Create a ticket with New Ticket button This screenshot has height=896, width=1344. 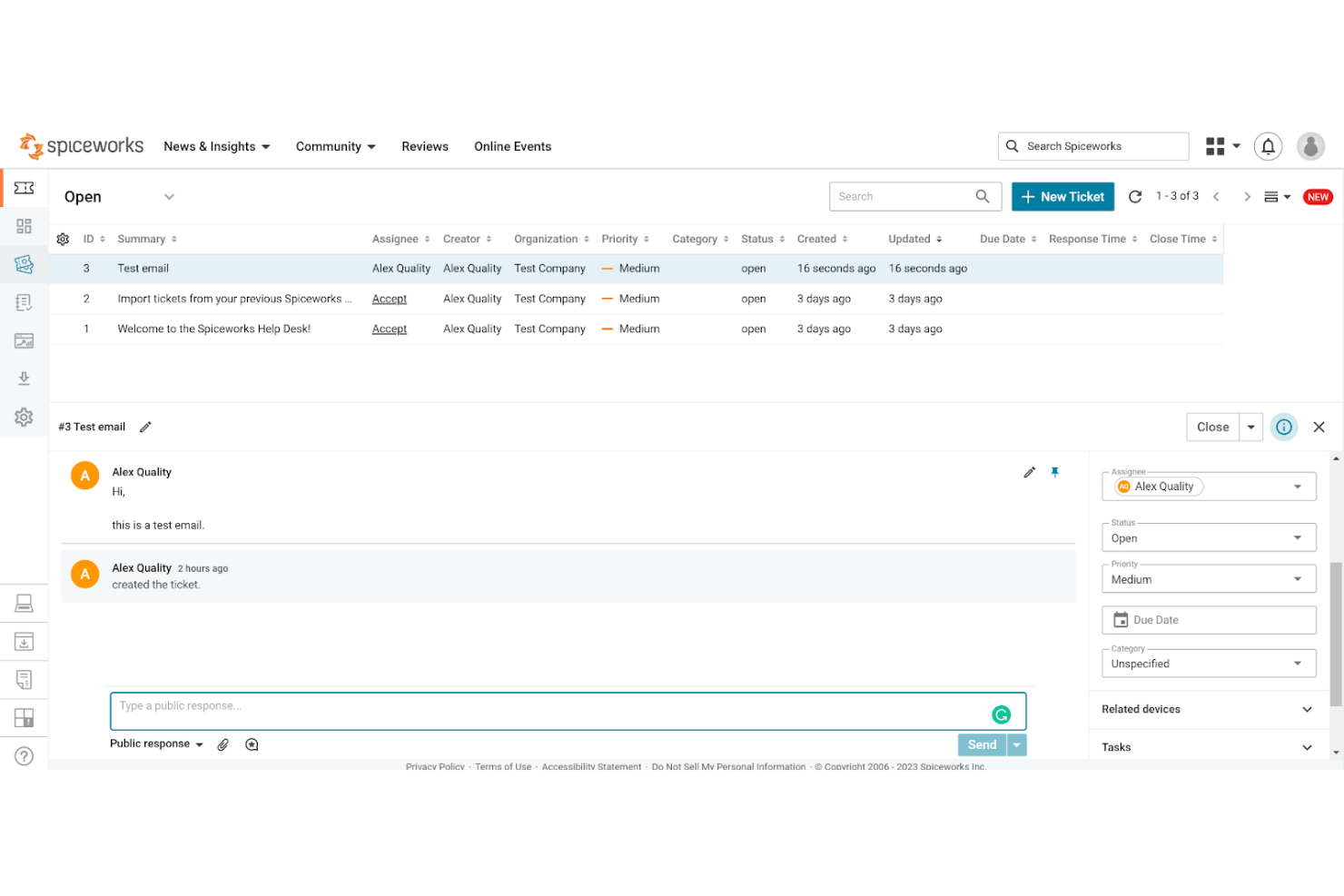(x=1062, y=196)
